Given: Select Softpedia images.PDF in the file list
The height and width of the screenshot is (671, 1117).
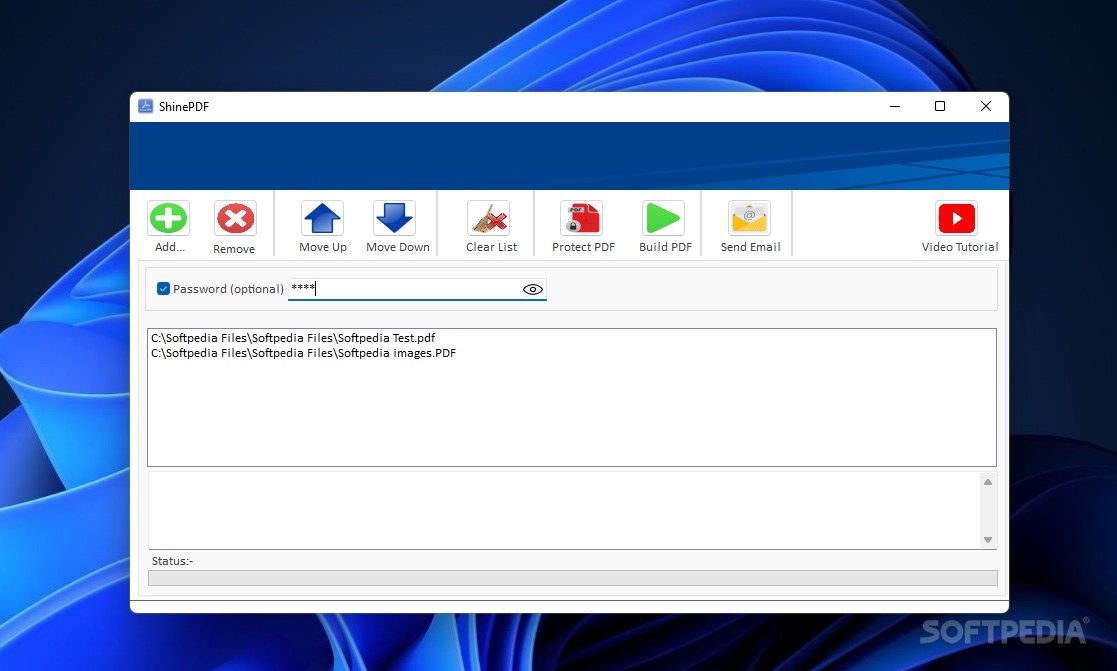Looking at the screenshot, I should click(303, 353).
